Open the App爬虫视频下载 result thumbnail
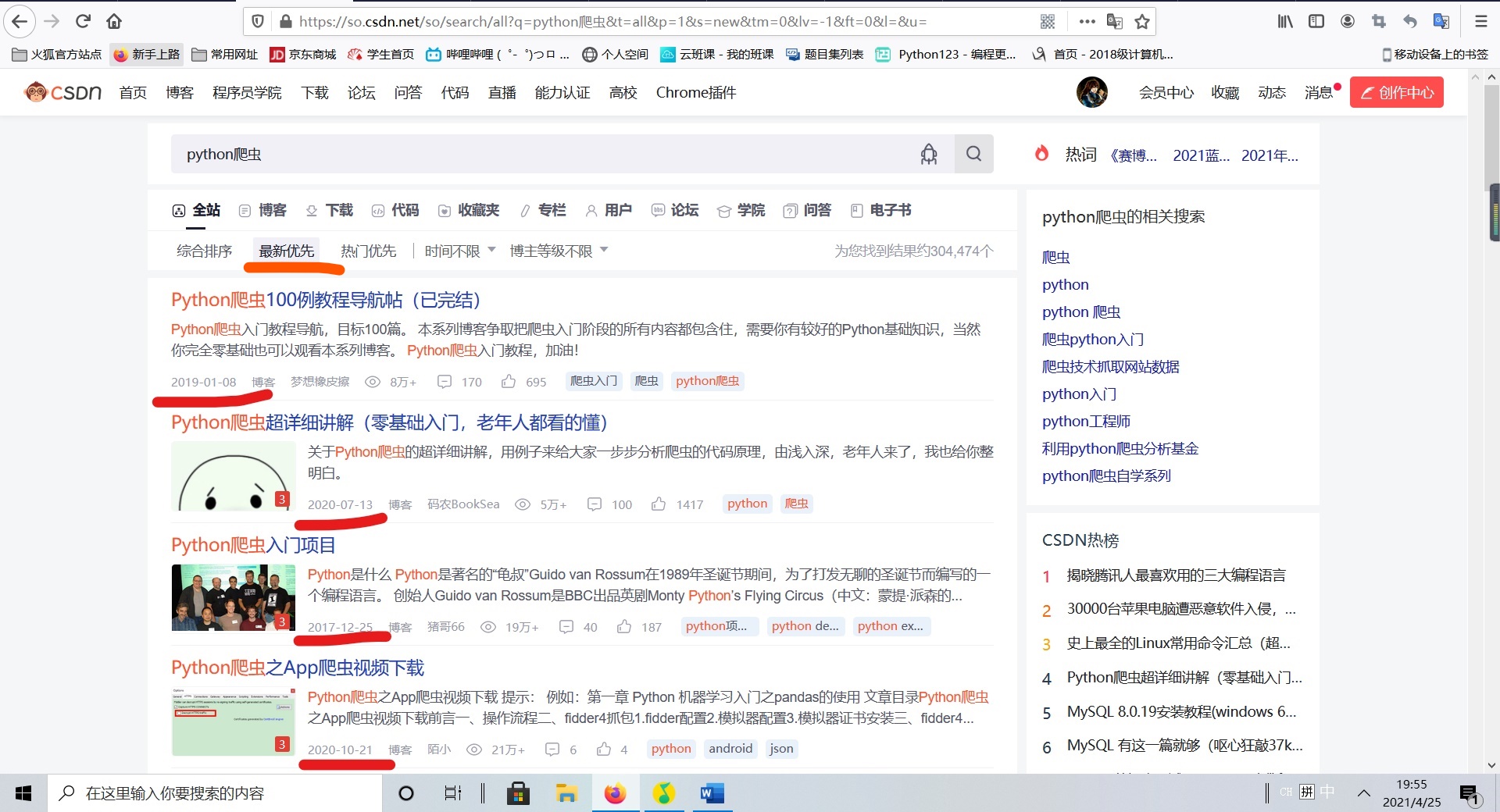The image size is (1500, 812). click(234, 721)
